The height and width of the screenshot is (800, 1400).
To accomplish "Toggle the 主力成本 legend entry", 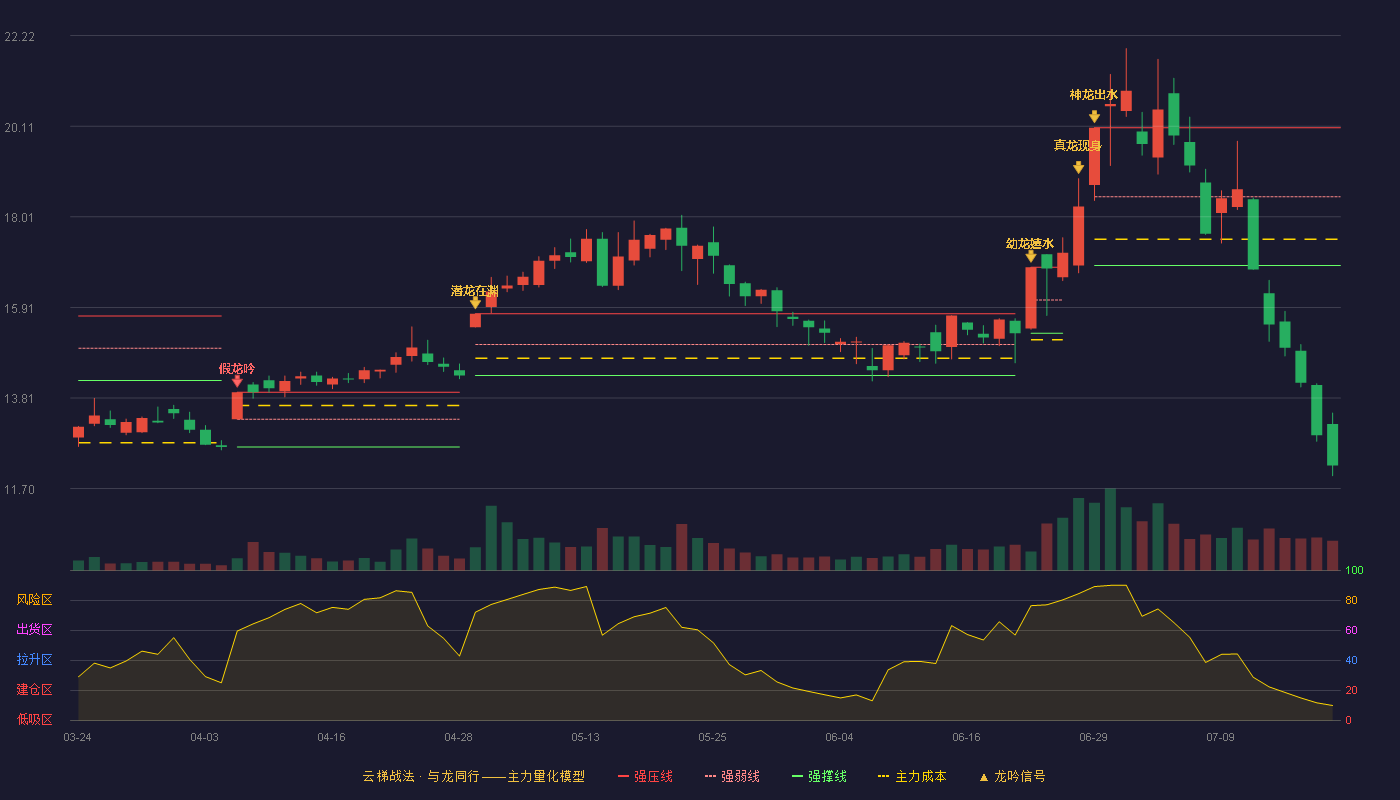I will click(912, 776).
